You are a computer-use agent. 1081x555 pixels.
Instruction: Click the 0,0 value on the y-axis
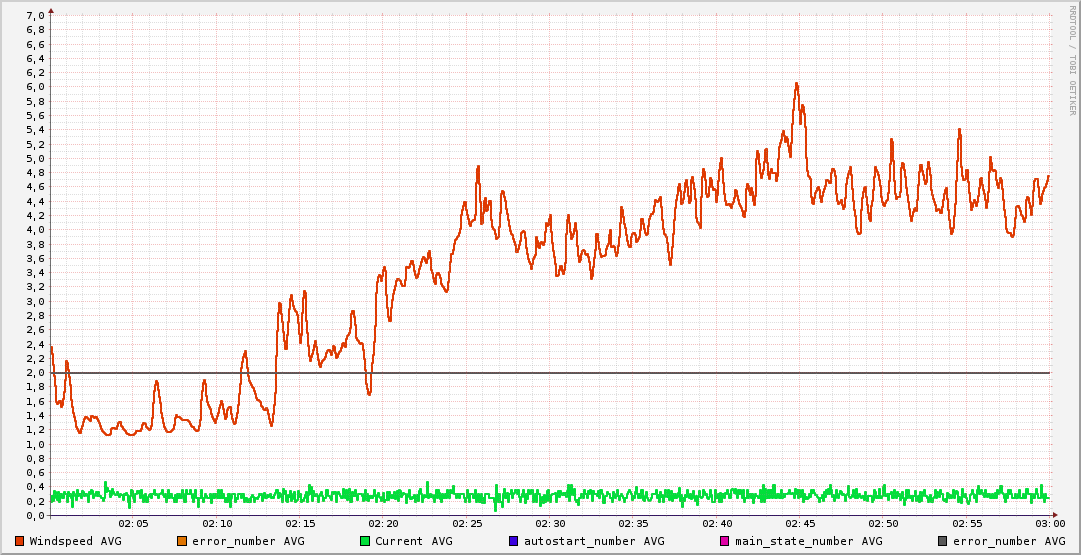(34, 516)
